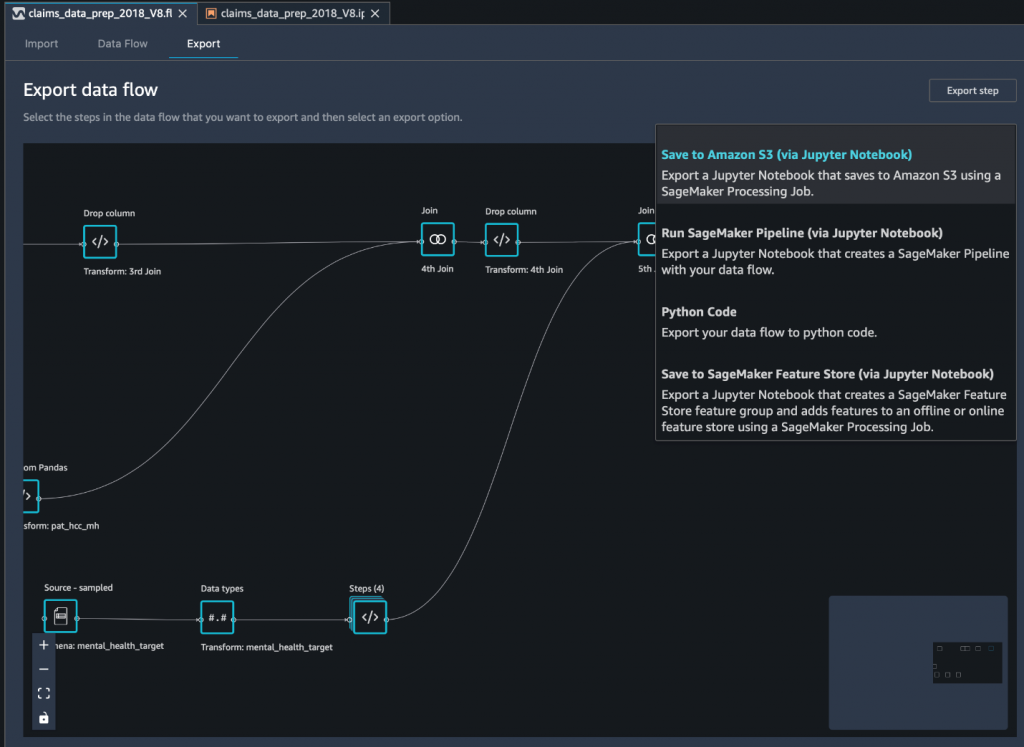
Task: Select the Drop column node above "3rd Join"
Action: (99, 241)
